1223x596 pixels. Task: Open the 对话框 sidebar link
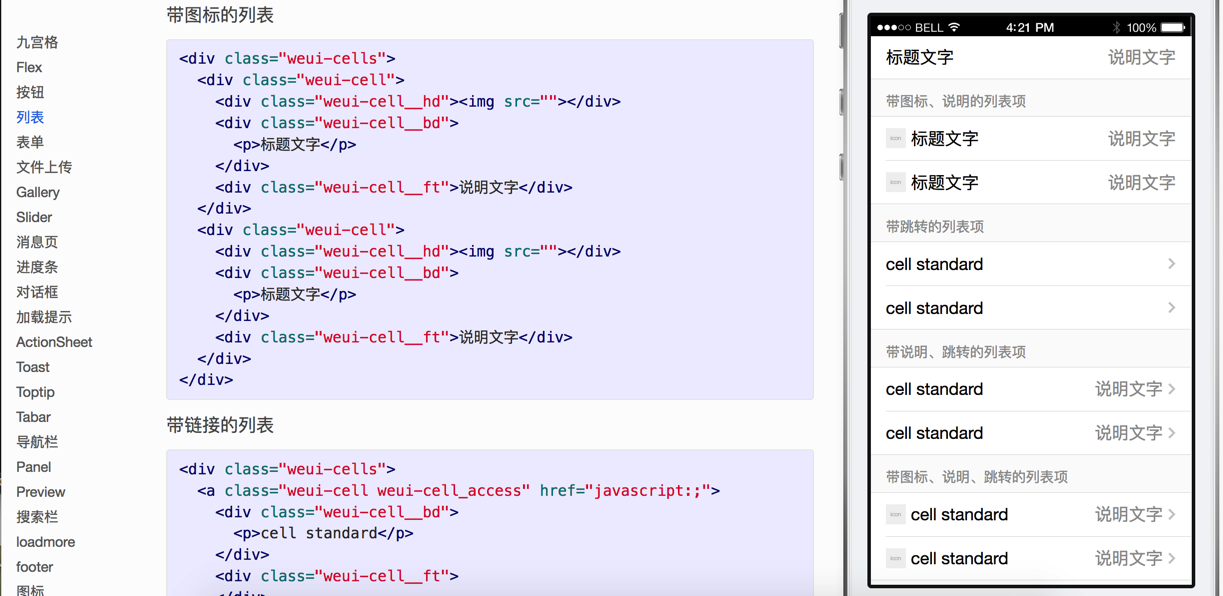37,292
